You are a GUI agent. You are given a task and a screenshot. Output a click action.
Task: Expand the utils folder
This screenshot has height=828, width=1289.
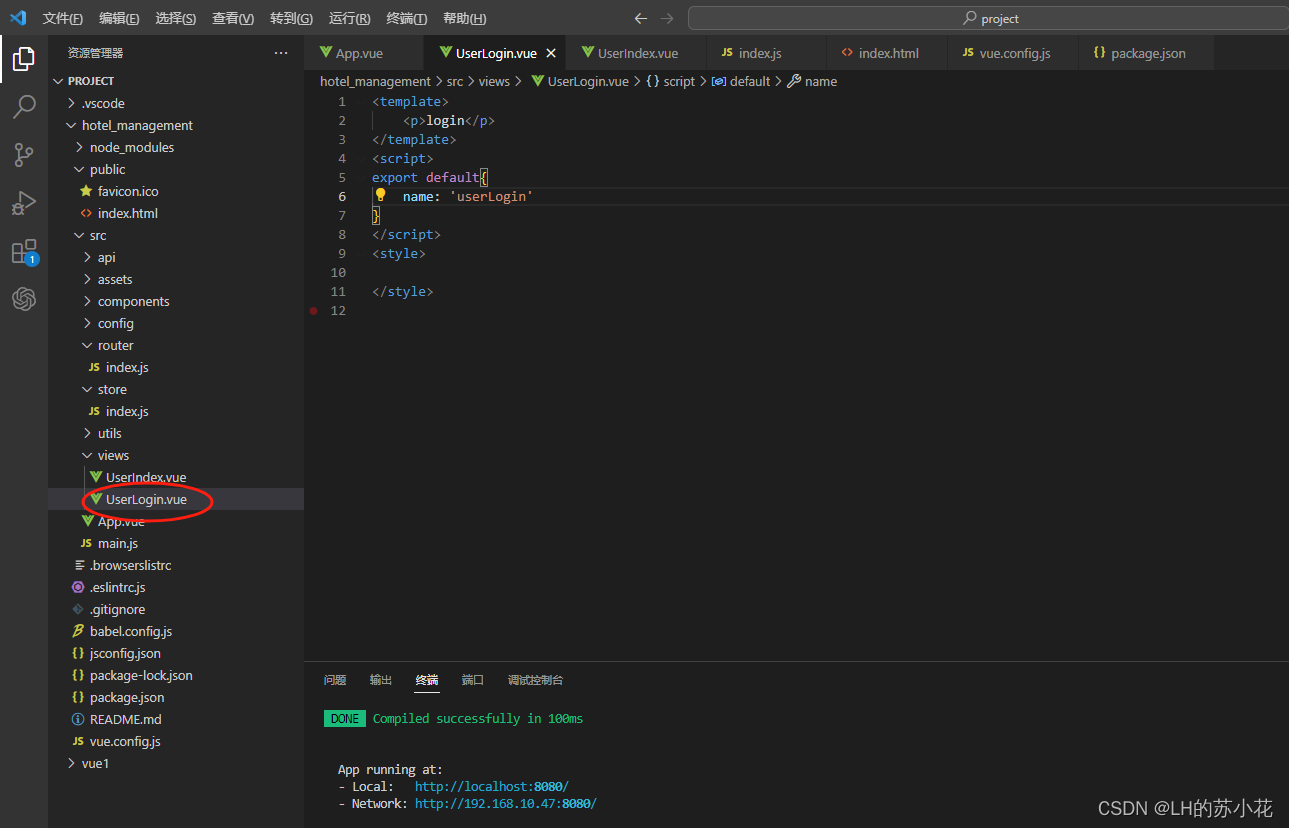[x=176, y=433]
